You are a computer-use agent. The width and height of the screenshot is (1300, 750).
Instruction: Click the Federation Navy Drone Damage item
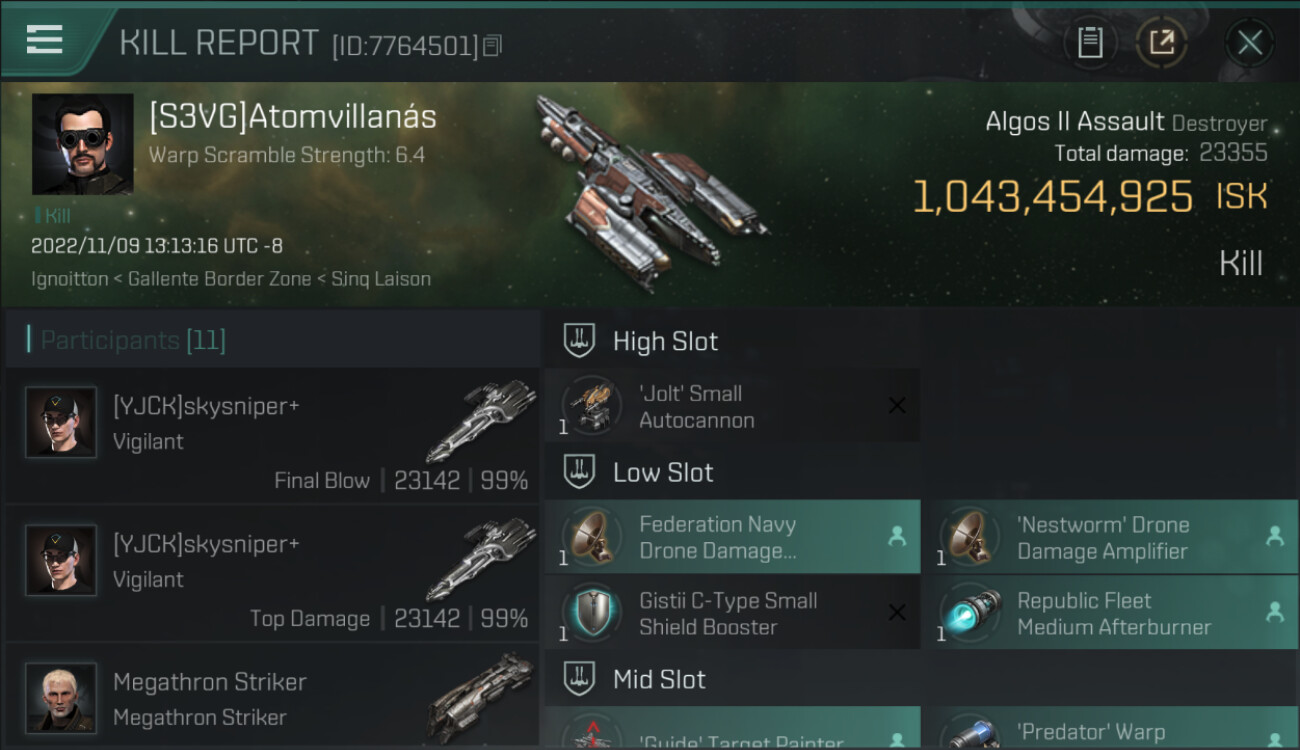pos(732,537)
